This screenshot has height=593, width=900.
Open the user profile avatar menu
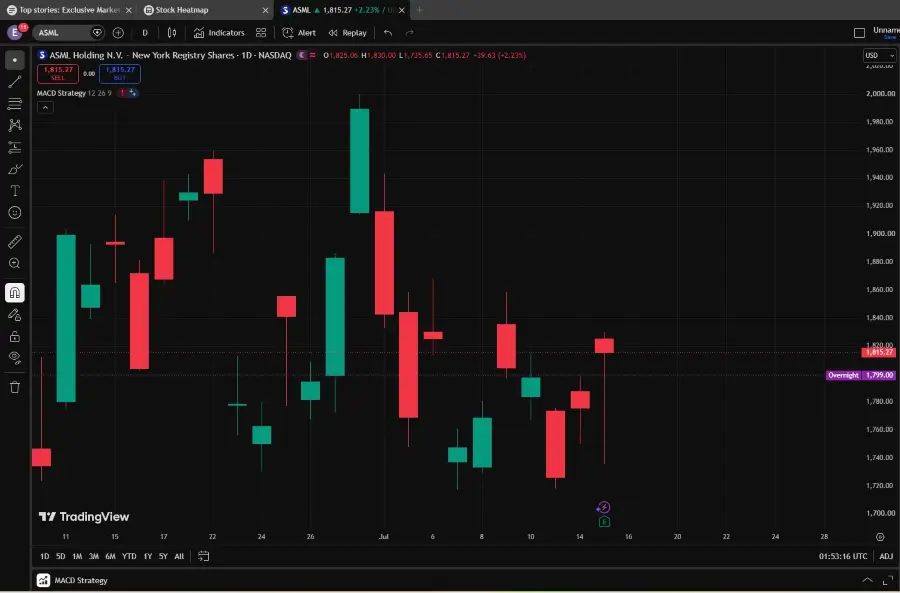click(15, 32)
